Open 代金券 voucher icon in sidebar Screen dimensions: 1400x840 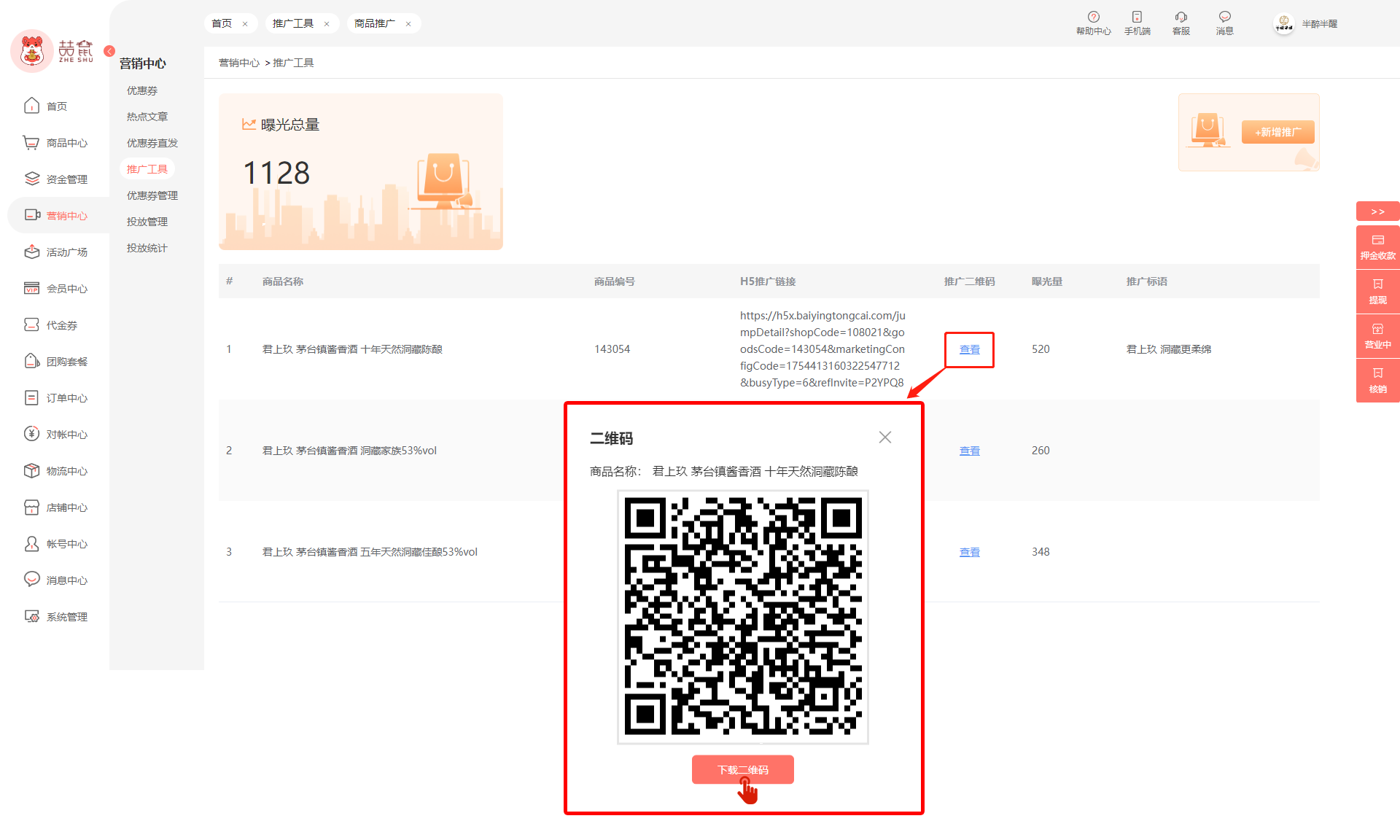click(31, 324)
